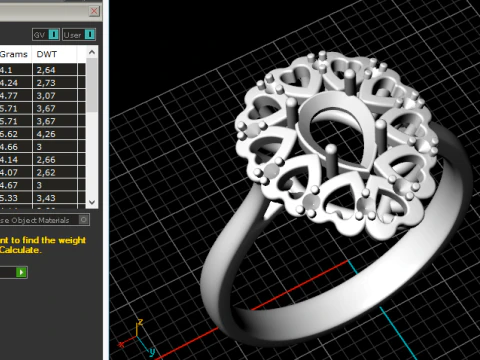
Task: Select the 4.14 Grams cell
Action: (x=15, y=159)
